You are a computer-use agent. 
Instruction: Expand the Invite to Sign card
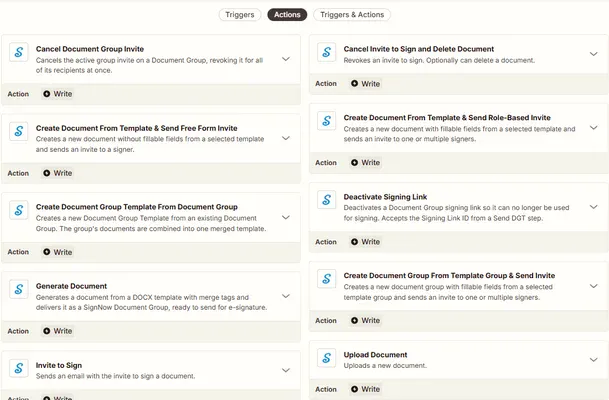click(x=286, y=370)
